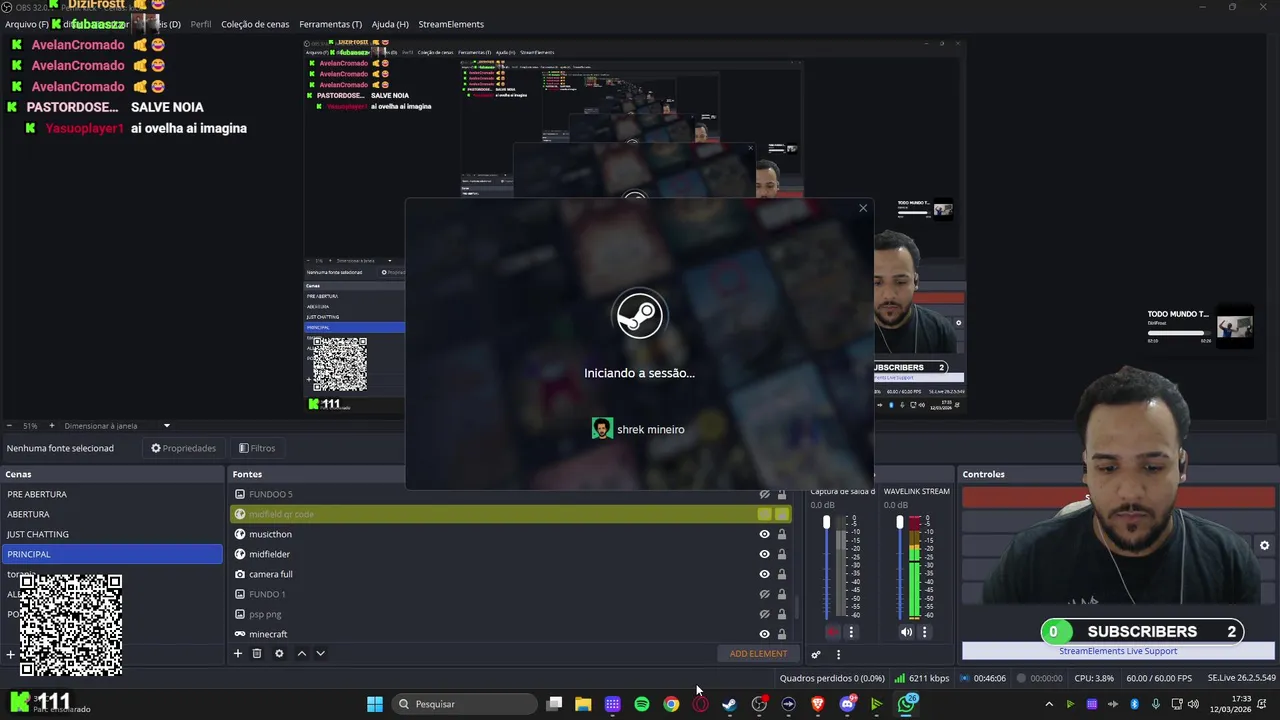The width and height of the screenshot is (1280, 720).
Task: Select the psp png source
Action: (265, 614)
